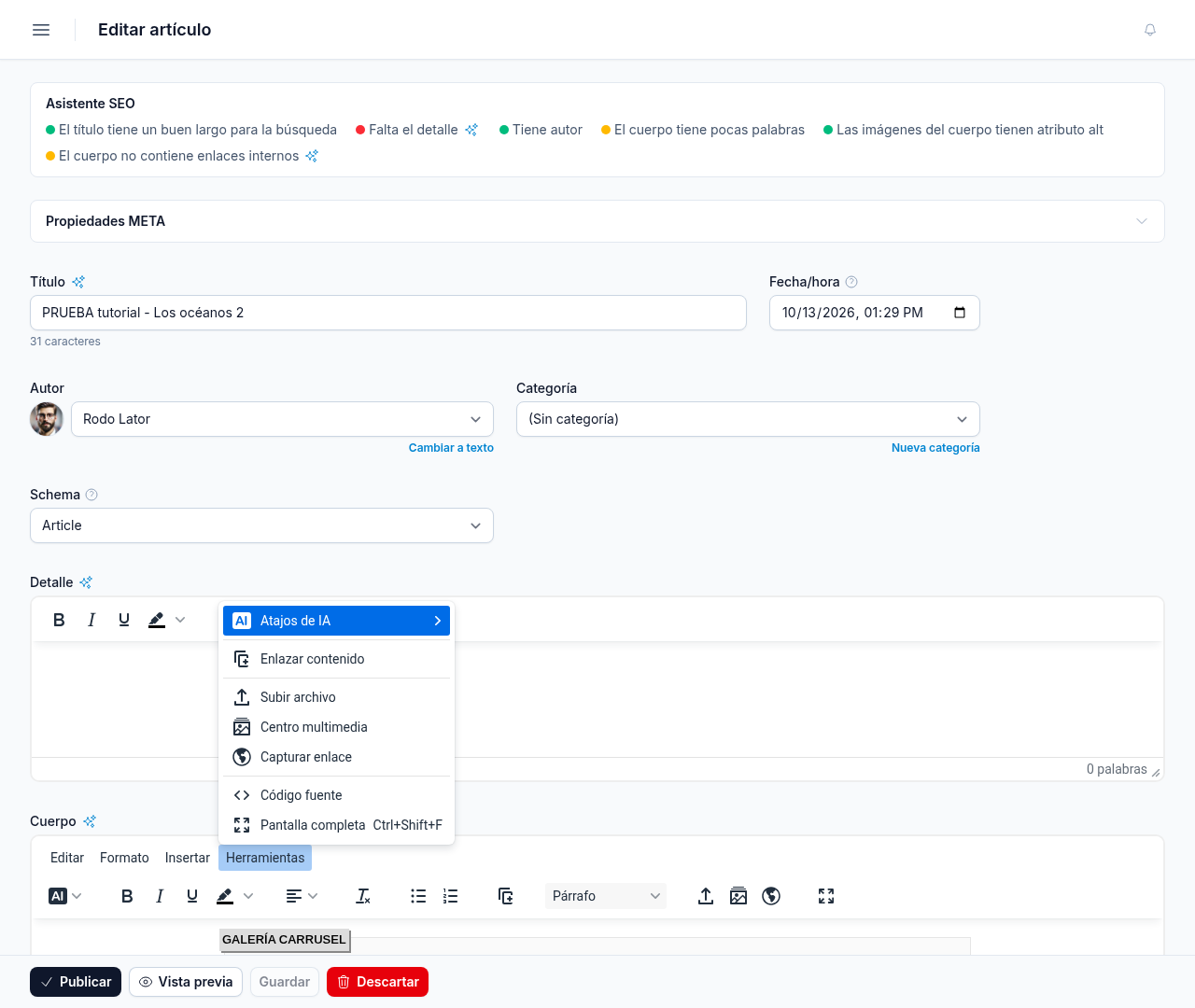The height and width of the screenshot is (1008, 1195).
Task: Open text alignment dropdown in Cuerpo toolbar
Action: coord(302,896)
